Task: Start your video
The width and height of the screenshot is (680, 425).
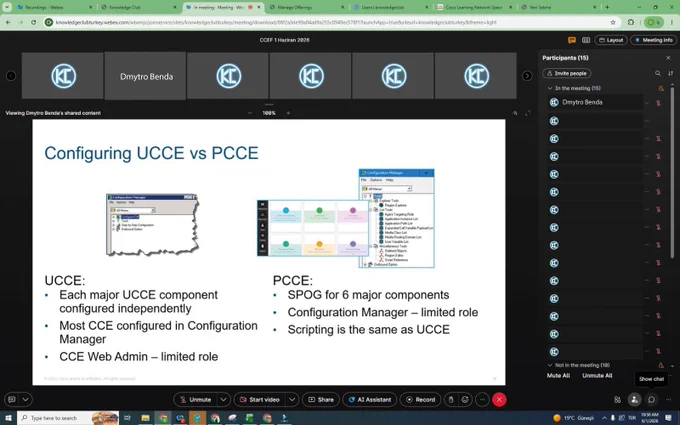Action: [260, 399]
